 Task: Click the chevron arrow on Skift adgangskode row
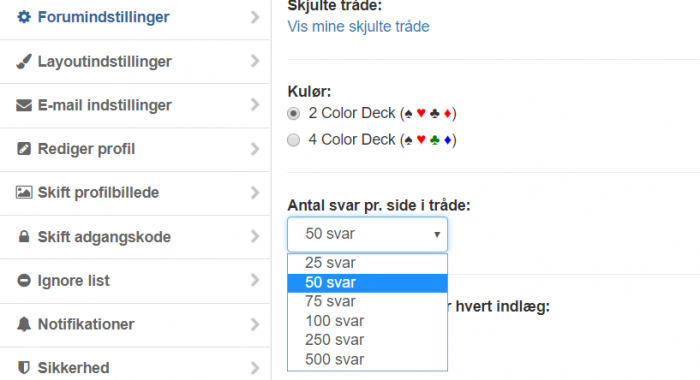coord(255,236)
